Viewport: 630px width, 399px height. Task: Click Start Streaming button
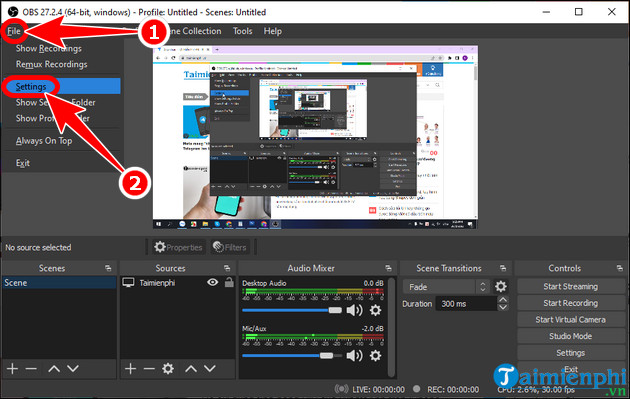[x=571, y=286]
